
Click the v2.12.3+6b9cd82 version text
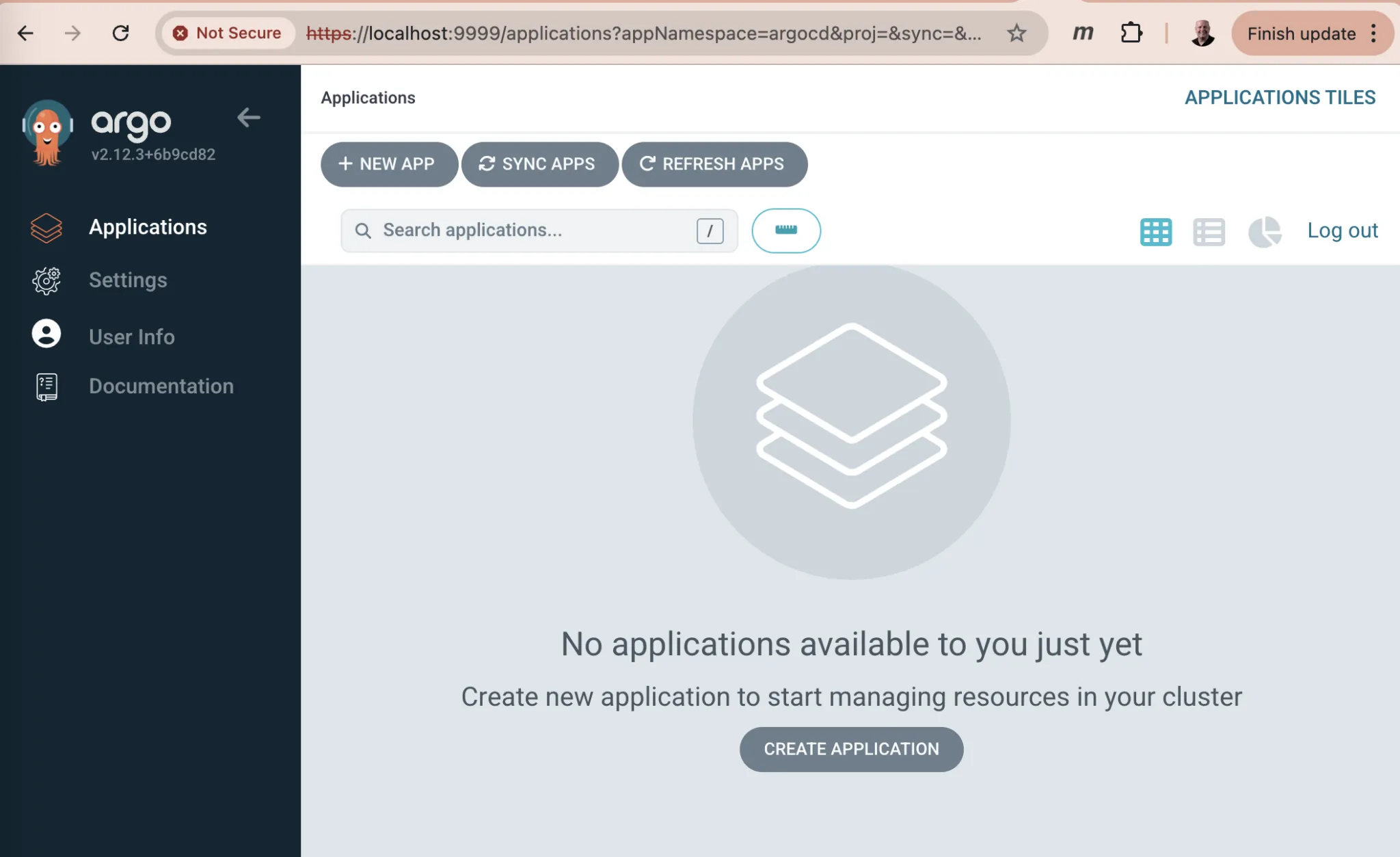point(153,155)
